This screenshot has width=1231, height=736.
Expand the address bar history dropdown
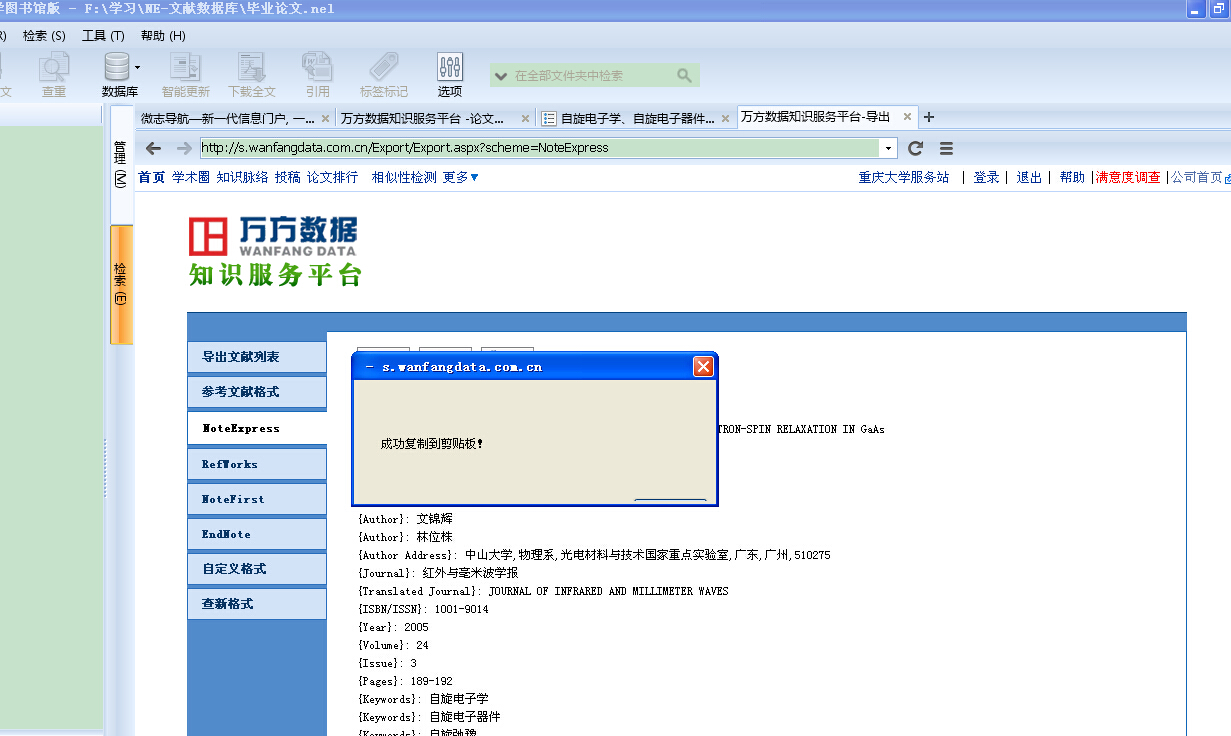pyautogui.click(x=888, y=148)
